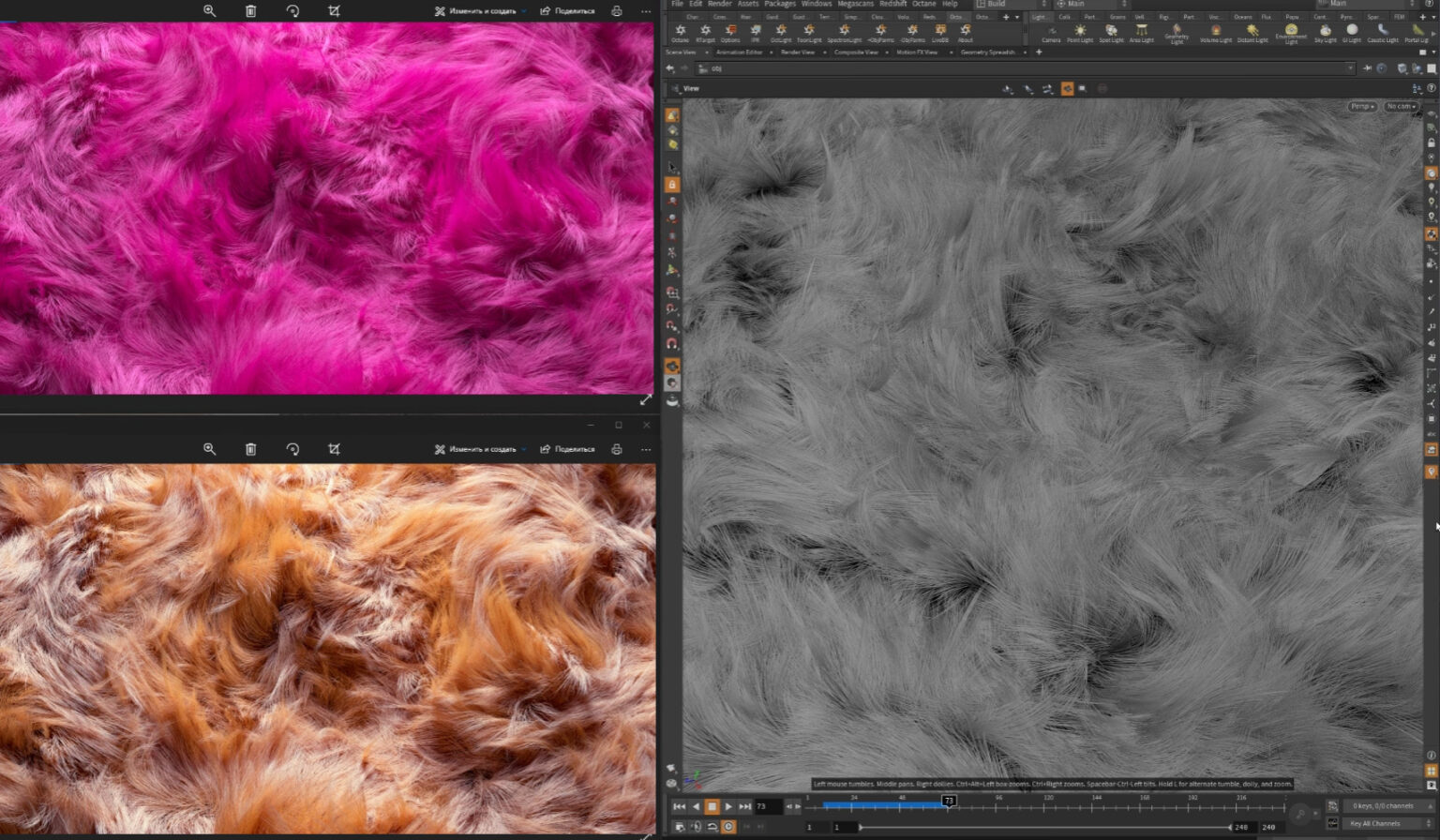Open the Render menu

(x=720, y=4)
